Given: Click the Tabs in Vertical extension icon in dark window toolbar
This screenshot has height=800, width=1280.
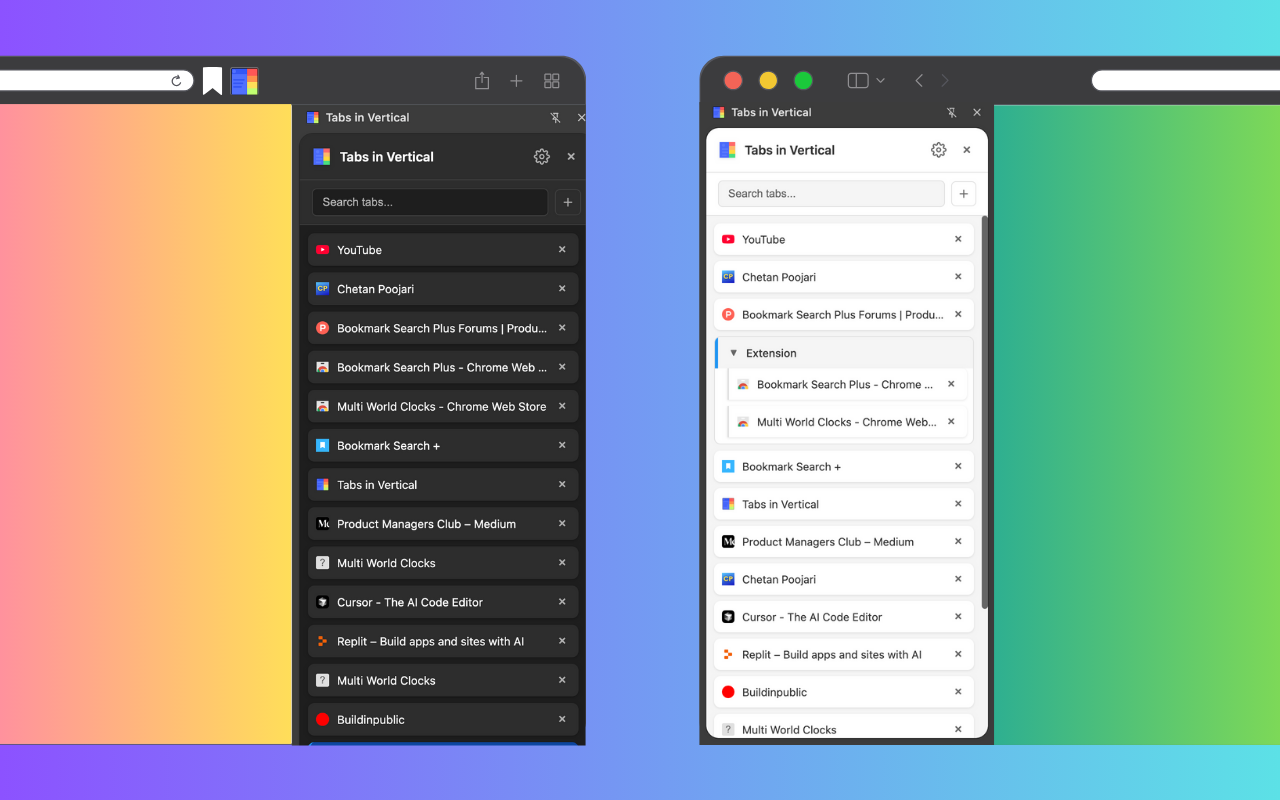Looking at the screenshot, I should pos(244,81).
